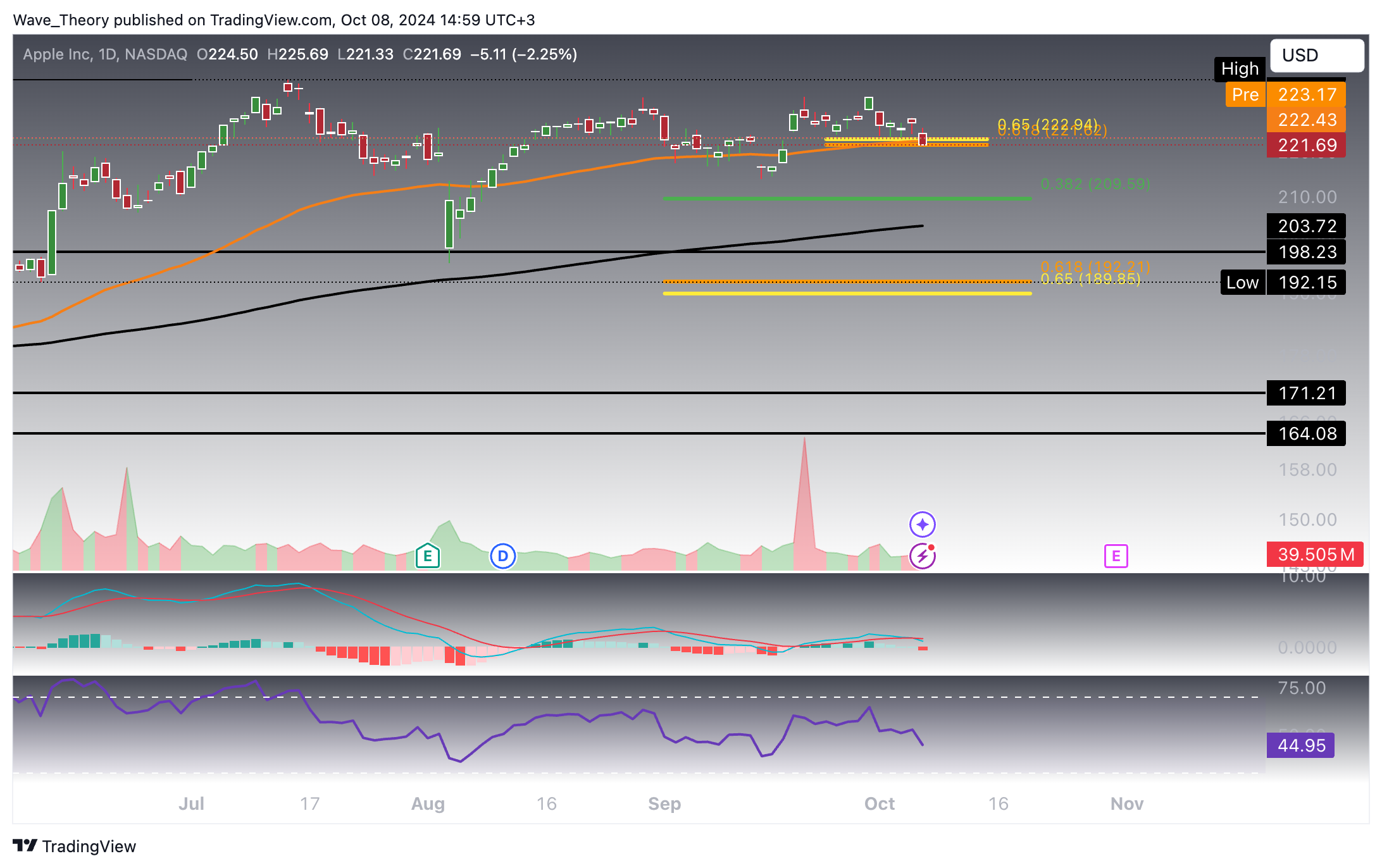This screenshot has width=1382, height=868.
Task: Click the magenta future earnings E marker
Action: click(x=1116, y=556)
